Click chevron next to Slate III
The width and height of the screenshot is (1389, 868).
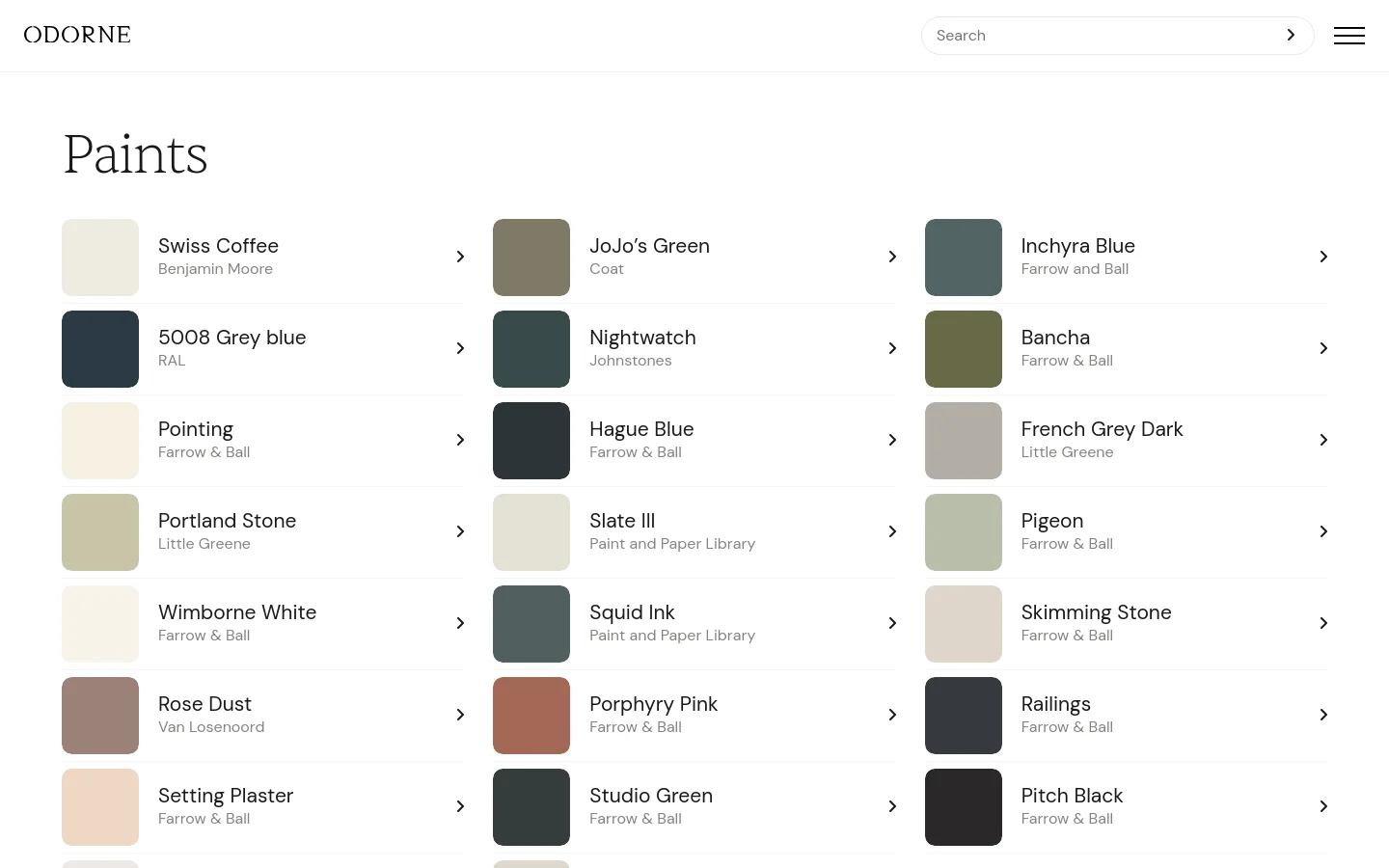(892, 531)
